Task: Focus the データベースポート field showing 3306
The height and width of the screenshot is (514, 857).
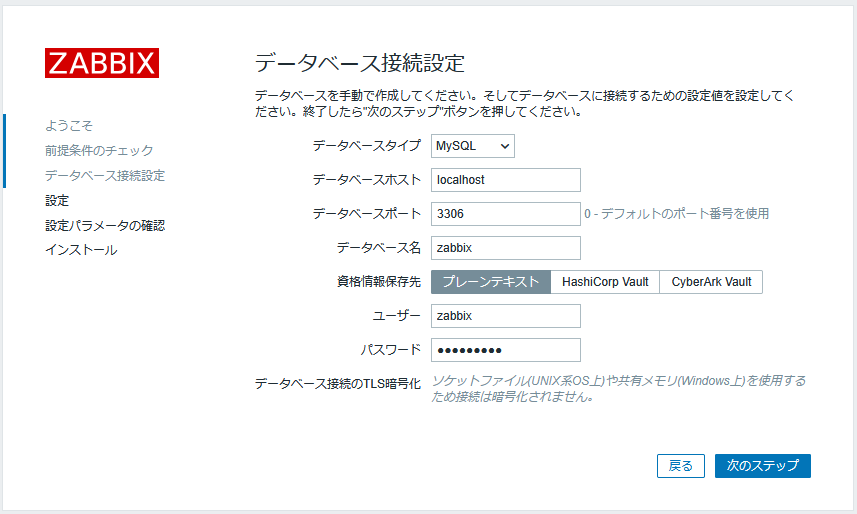Action: point(506,214)
